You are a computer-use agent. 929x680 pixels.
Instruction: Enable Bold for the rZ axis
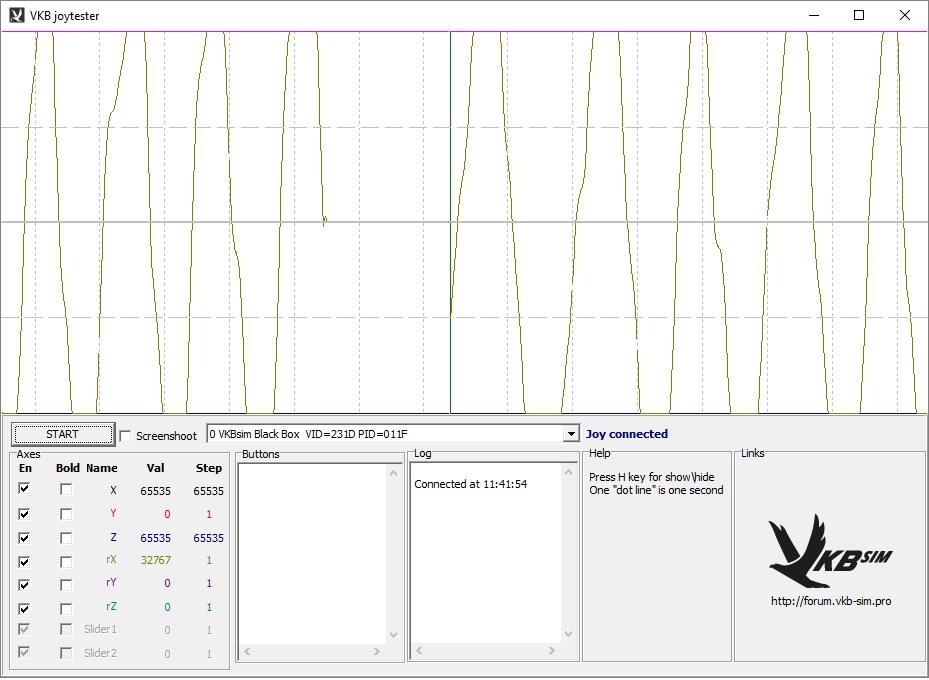[66, 608]
